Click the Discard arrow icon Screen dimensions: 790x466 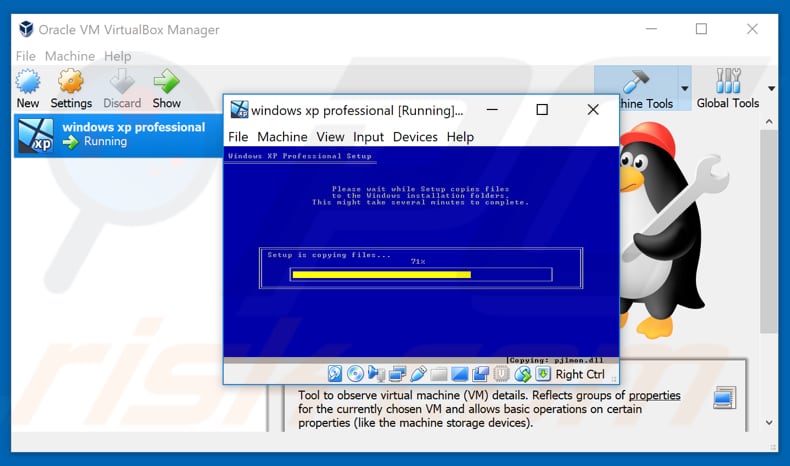pos(122,81)
